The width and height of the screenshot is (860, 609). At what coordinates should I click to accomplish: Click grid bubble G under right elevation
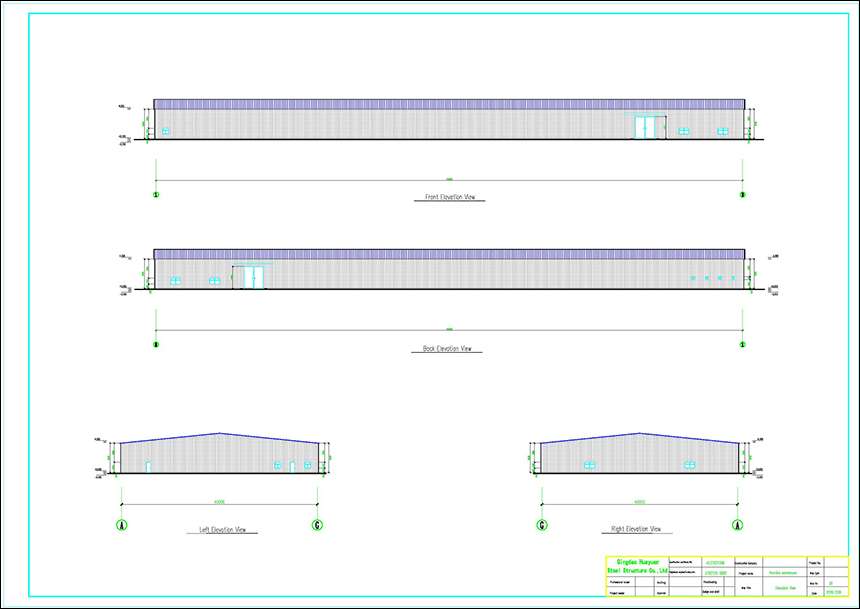tap(542, 524)
